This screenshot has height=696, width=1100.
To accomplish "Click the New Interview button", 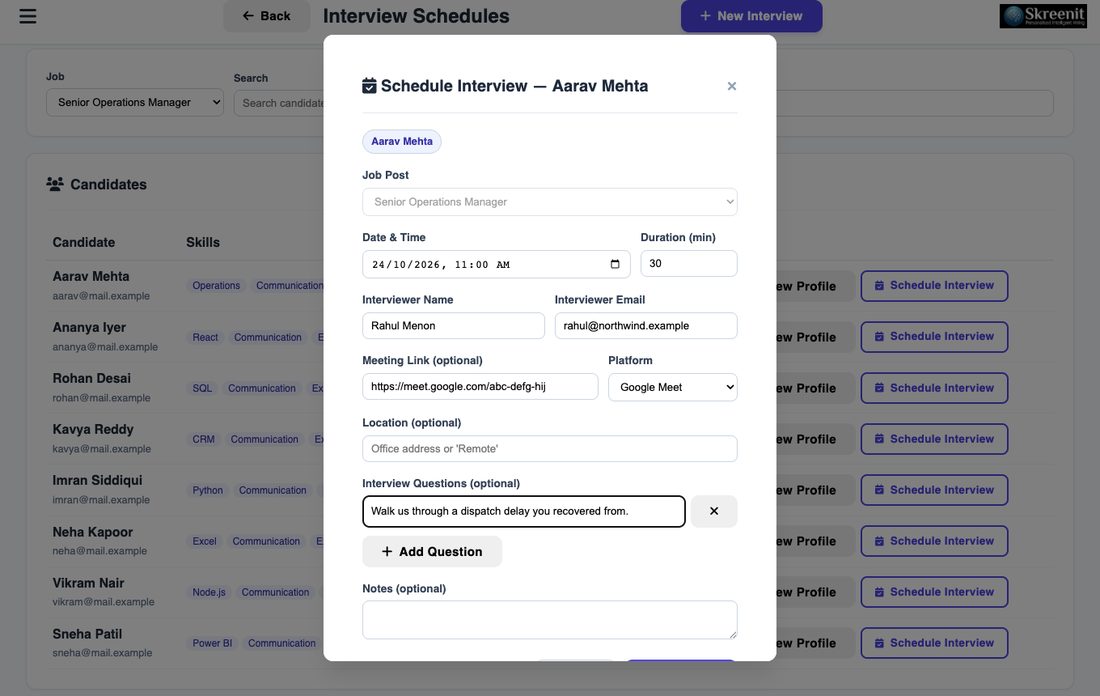I will pos(751,15).
